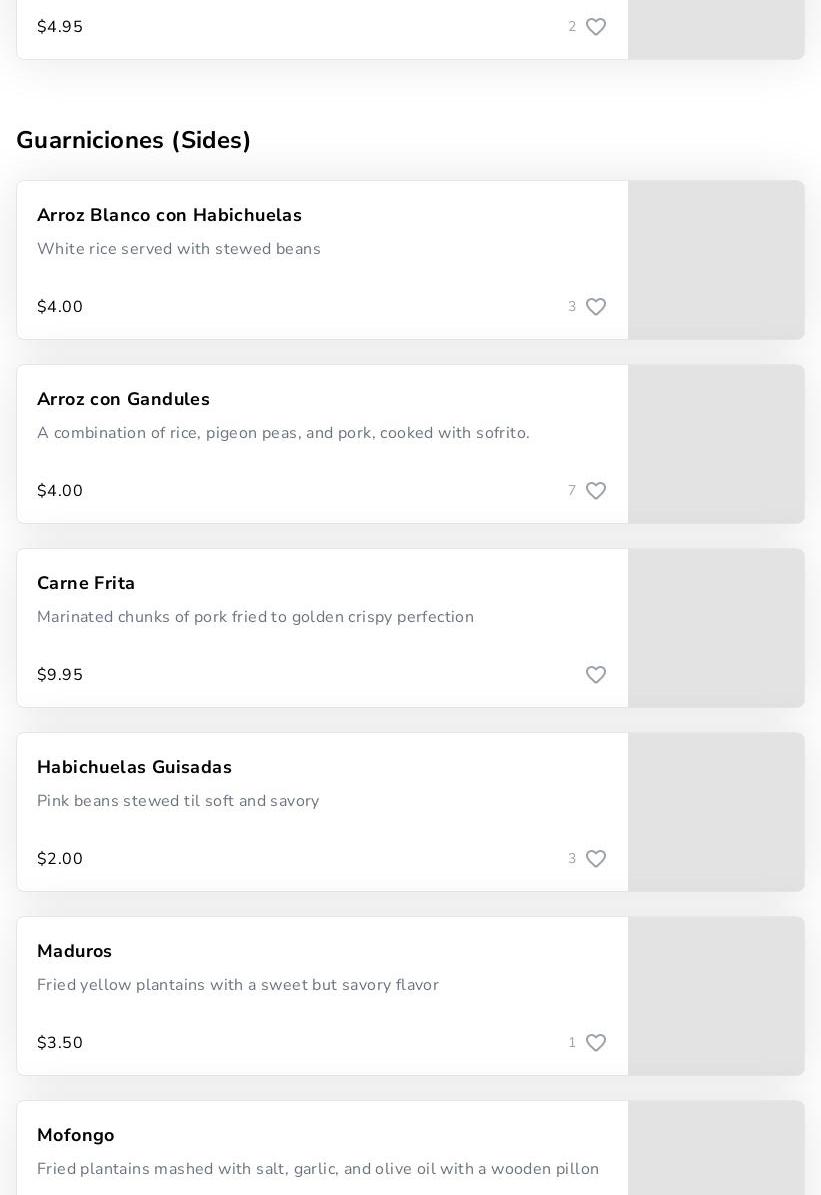
Task: Open Habichuelas Guisadas details
Action: (x=134, y=767)
